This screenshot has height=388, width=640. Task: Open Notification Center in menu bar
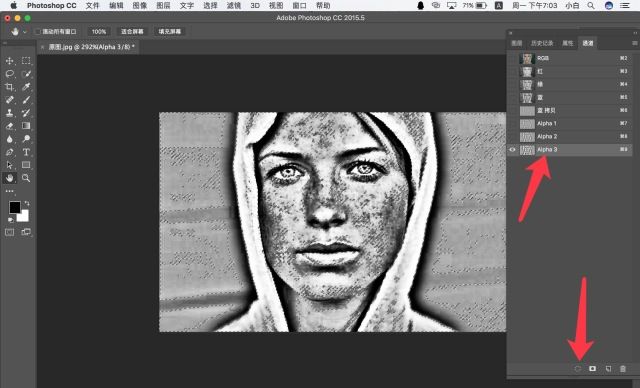[x=624, y=6]
